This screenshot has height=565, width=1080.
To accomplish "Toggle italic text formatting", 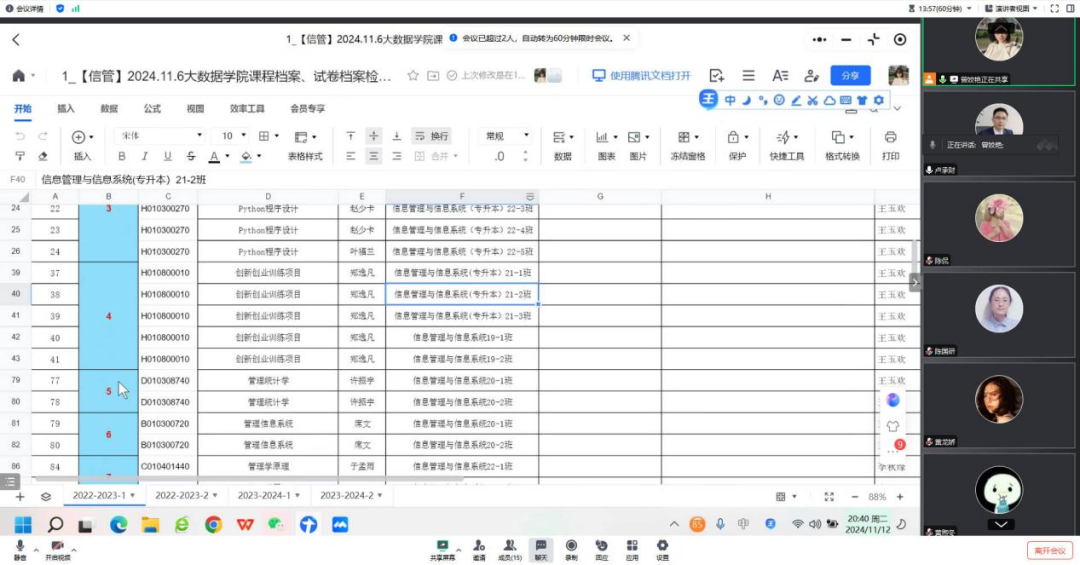I will click(x=144, y=156).
